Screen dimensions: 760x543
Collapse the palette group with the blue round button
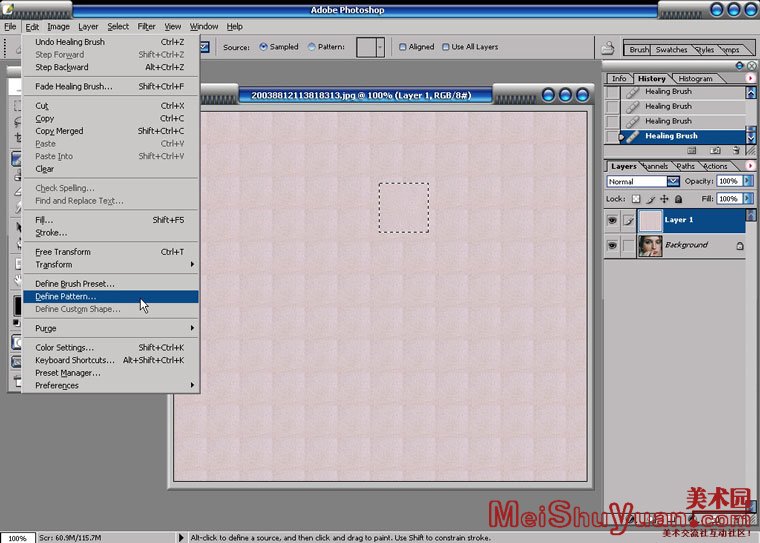pos(740,65)
